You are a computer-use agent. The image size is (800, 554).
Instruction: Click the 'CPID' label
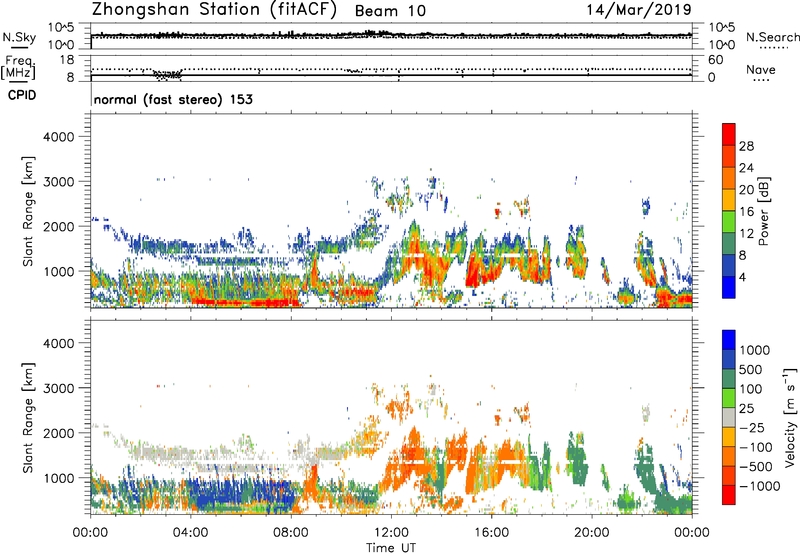point(22,95)
